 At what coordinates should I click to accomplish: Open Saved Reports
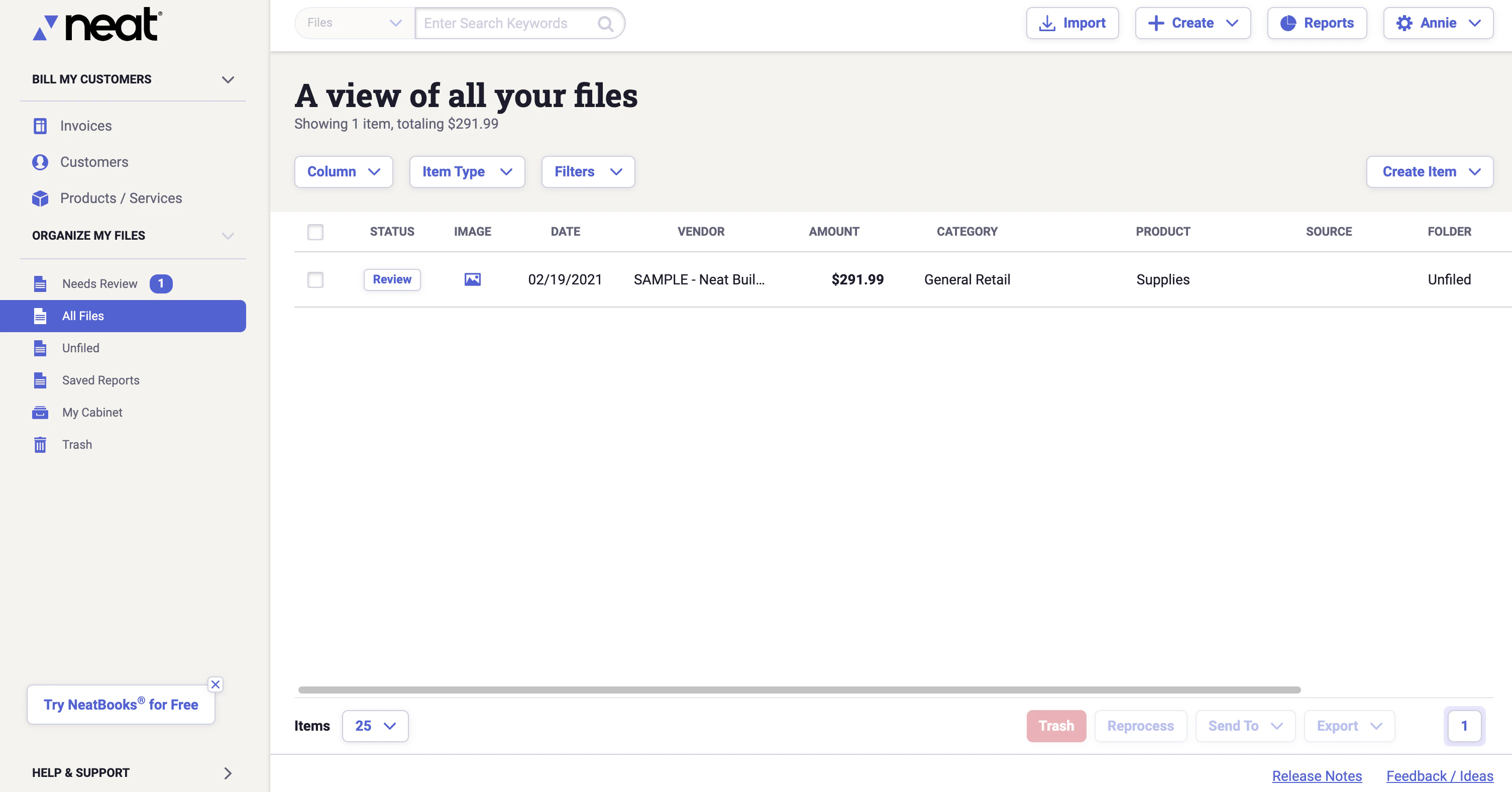100,380
